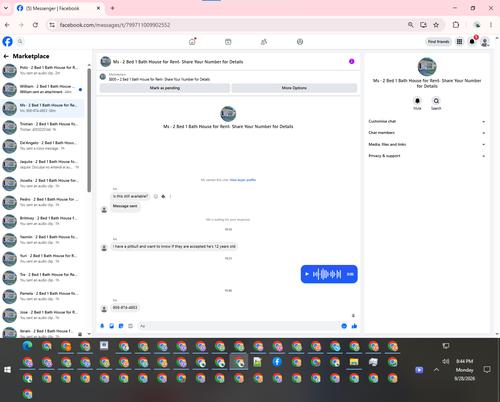Click the chat list vertical scrollbar

pos(89,130)
